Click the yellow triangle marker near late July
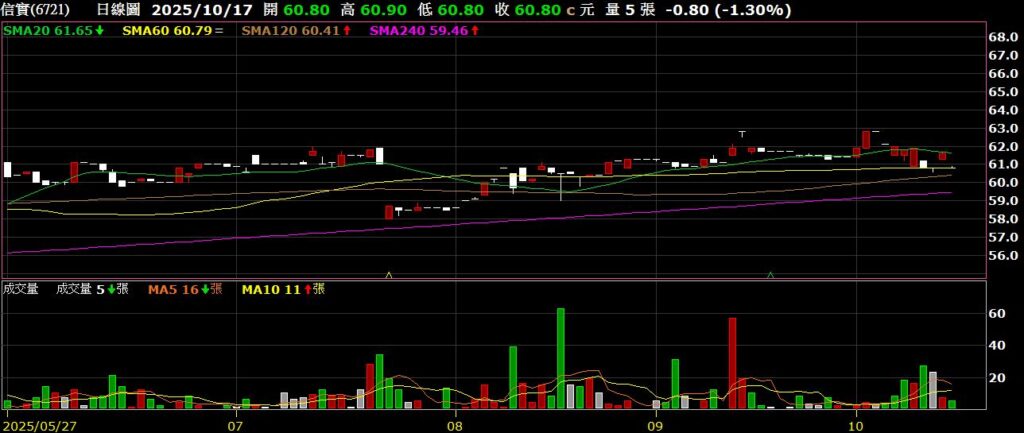The image size is (1024, 433). pyautogui.click(x=388, y=274)
